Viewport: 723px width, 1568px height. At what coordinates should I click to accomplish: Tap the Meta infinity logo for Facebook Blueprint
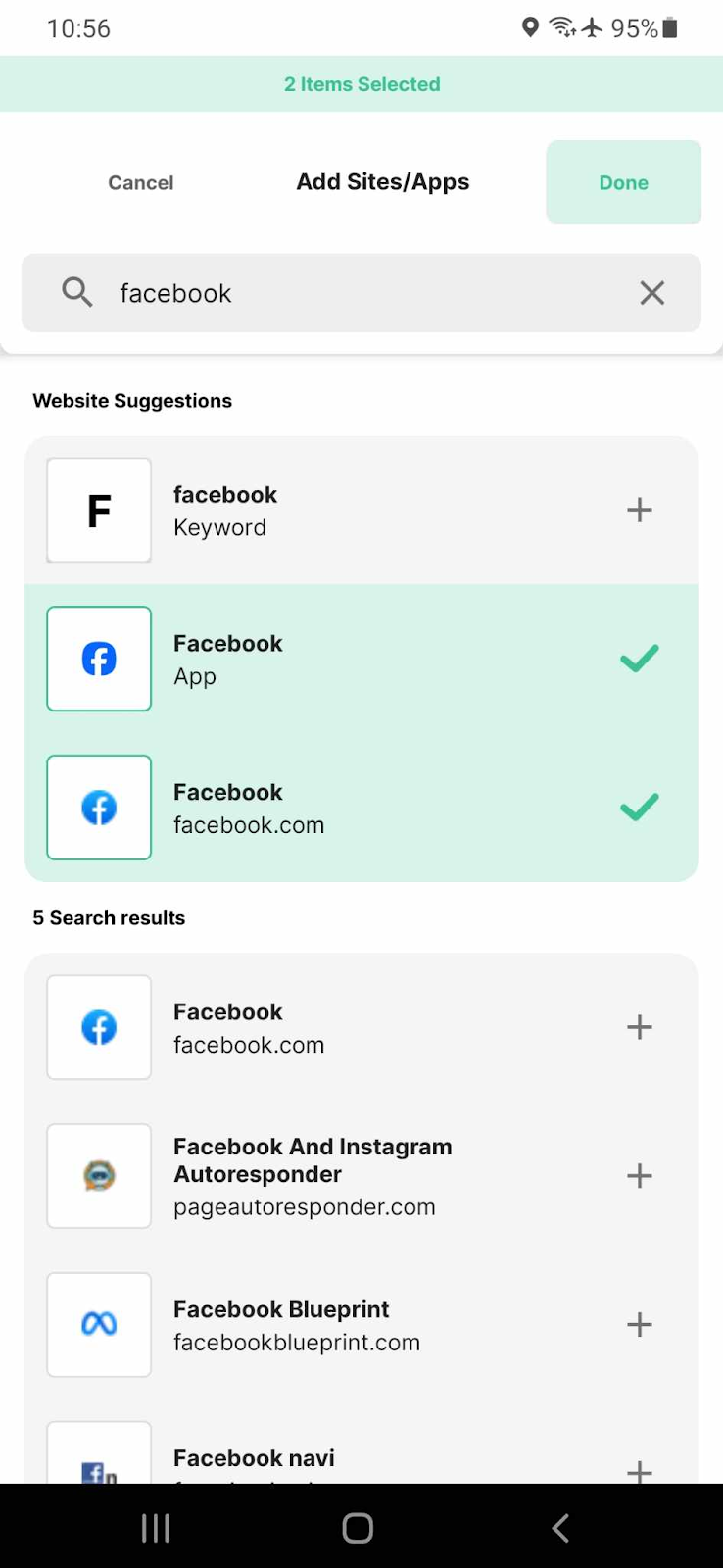[x=98, y=1324]
